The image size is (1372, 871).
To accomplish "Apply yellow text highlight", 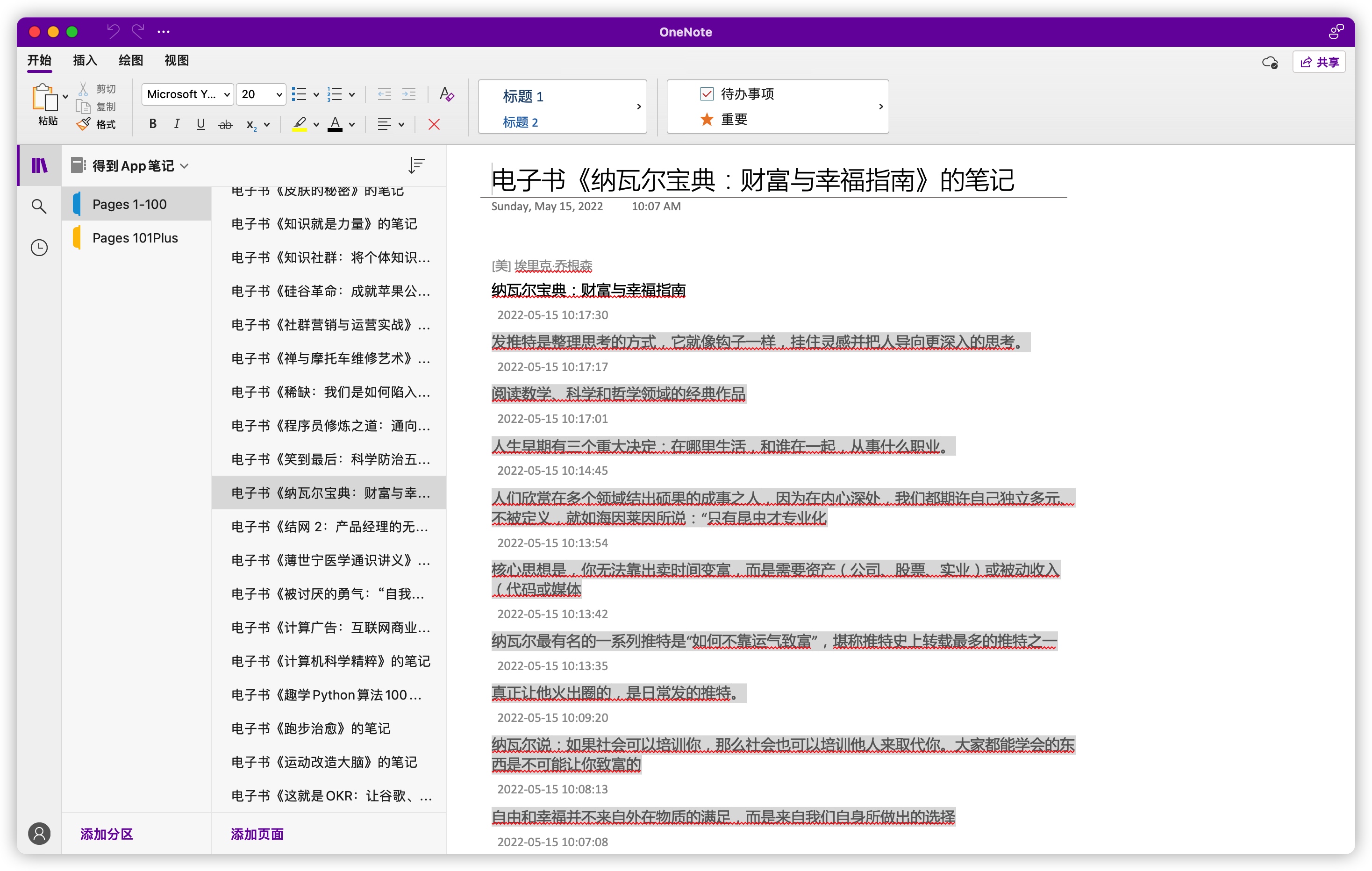I will point(300,124).
